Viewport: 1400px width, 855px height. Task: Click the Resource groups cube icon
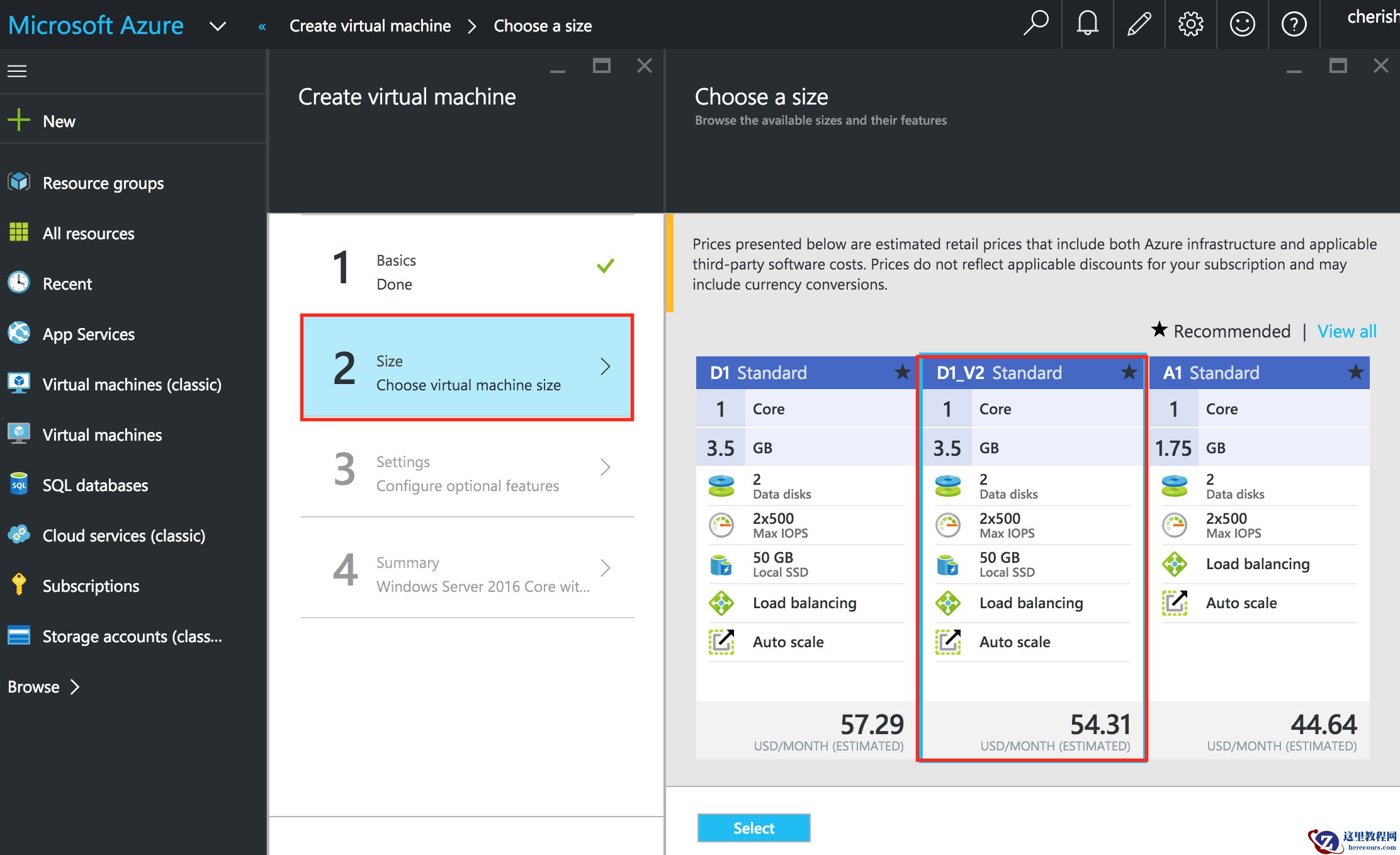tap(19, 183)
